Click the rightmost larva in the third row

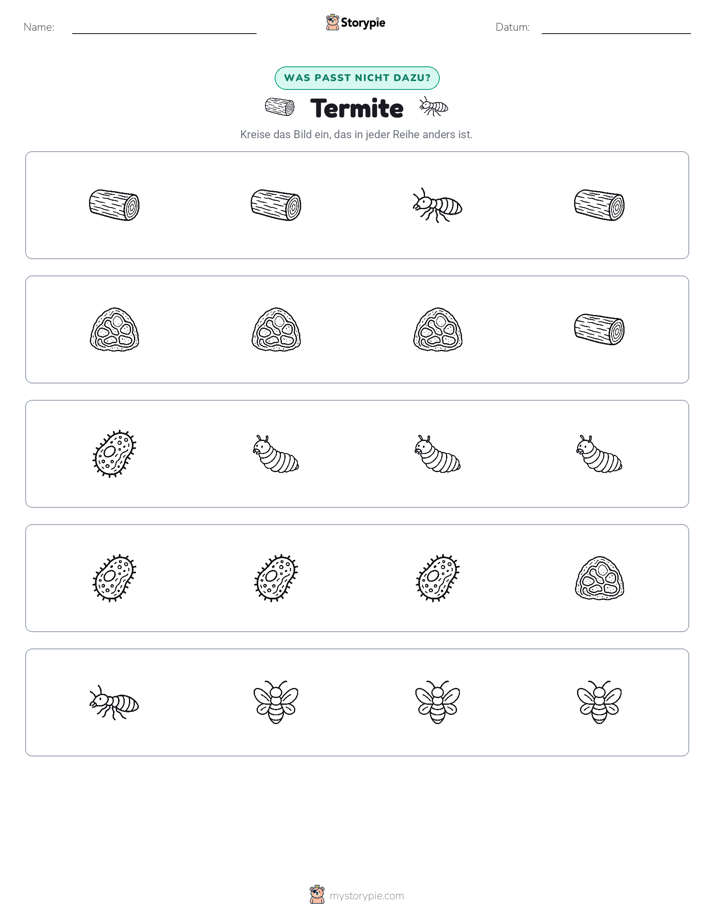pos(599,454)
